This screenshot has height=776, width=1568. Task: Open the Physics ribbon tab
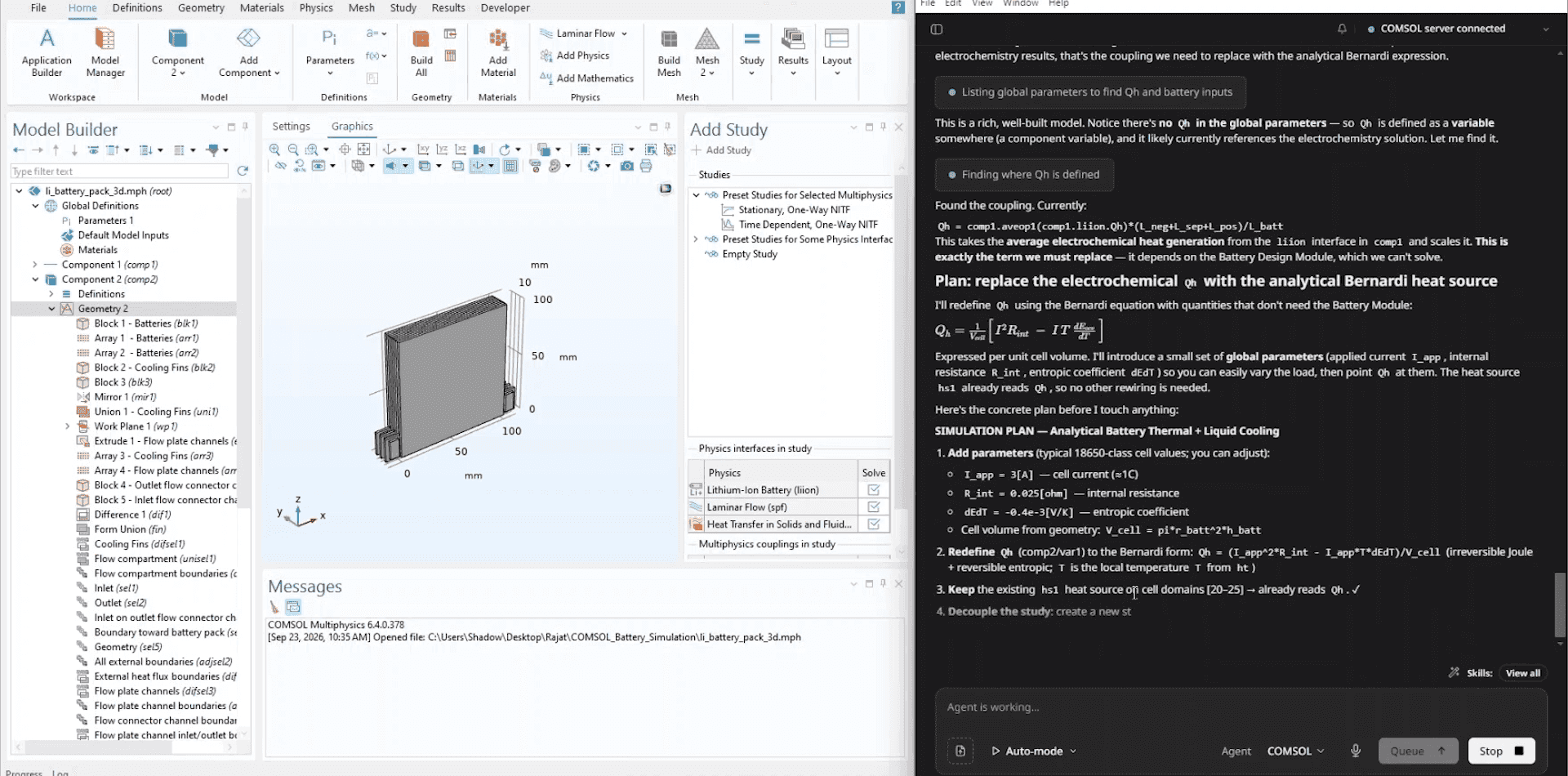316,8
